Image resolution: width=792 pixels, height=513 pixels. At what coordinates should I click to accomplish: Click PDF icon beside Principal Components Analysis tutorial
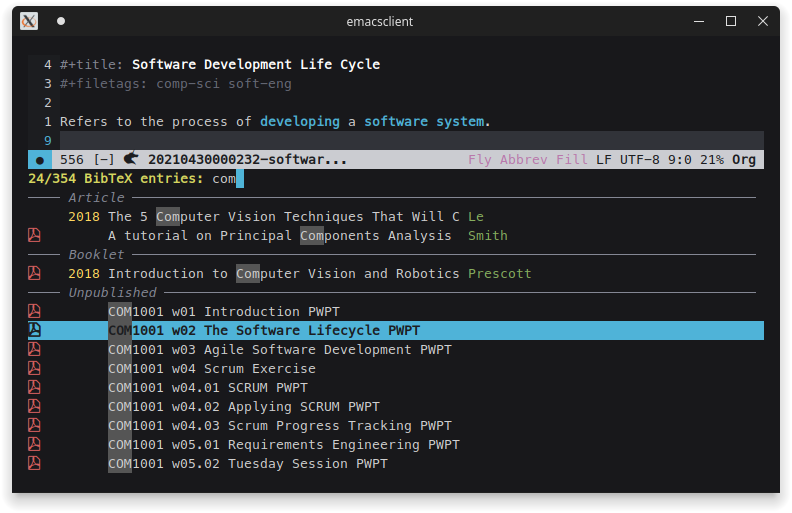click(x=34, y=236)
